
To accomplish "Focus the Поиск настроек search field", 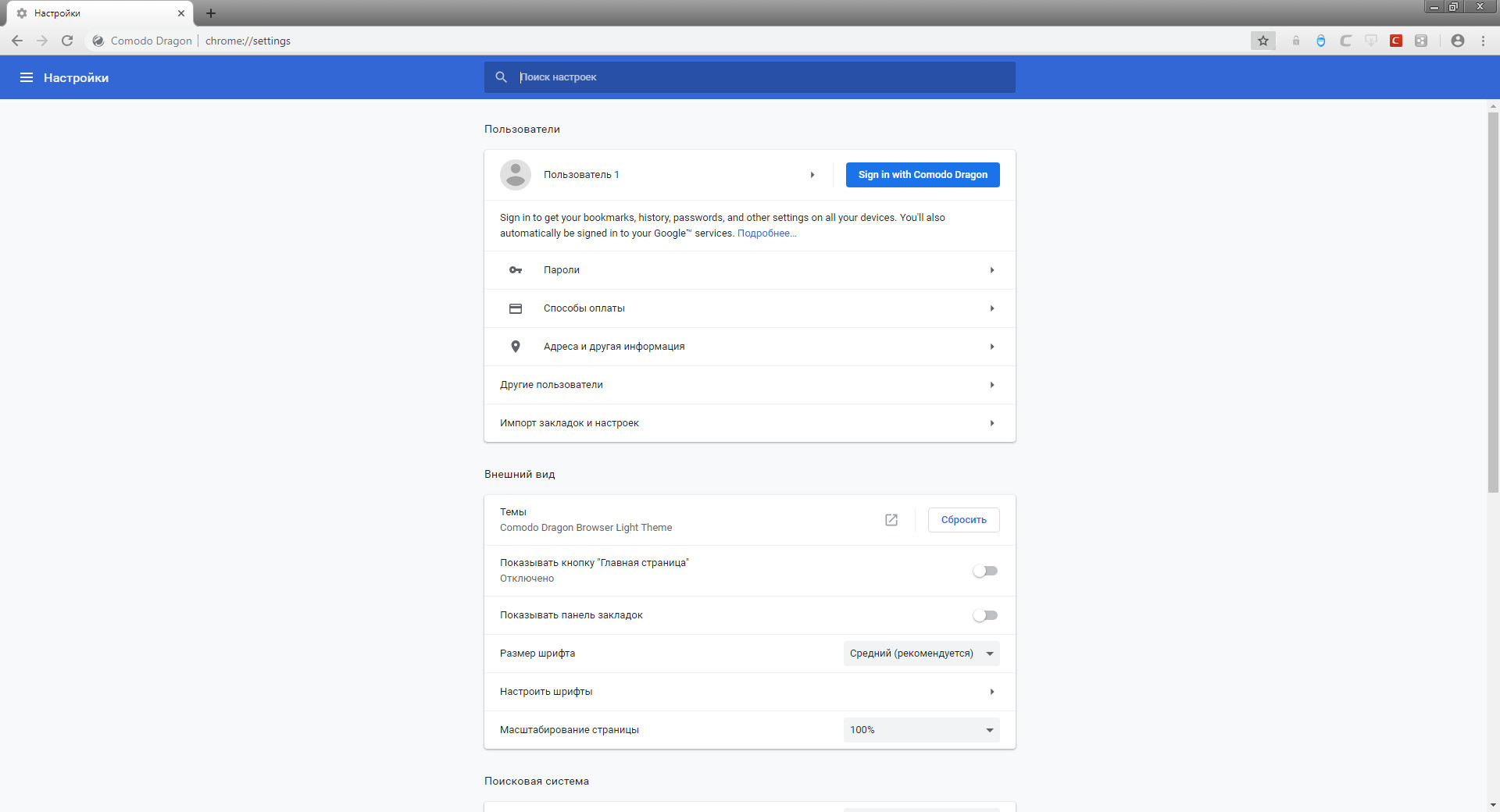I will coord(750,77).
